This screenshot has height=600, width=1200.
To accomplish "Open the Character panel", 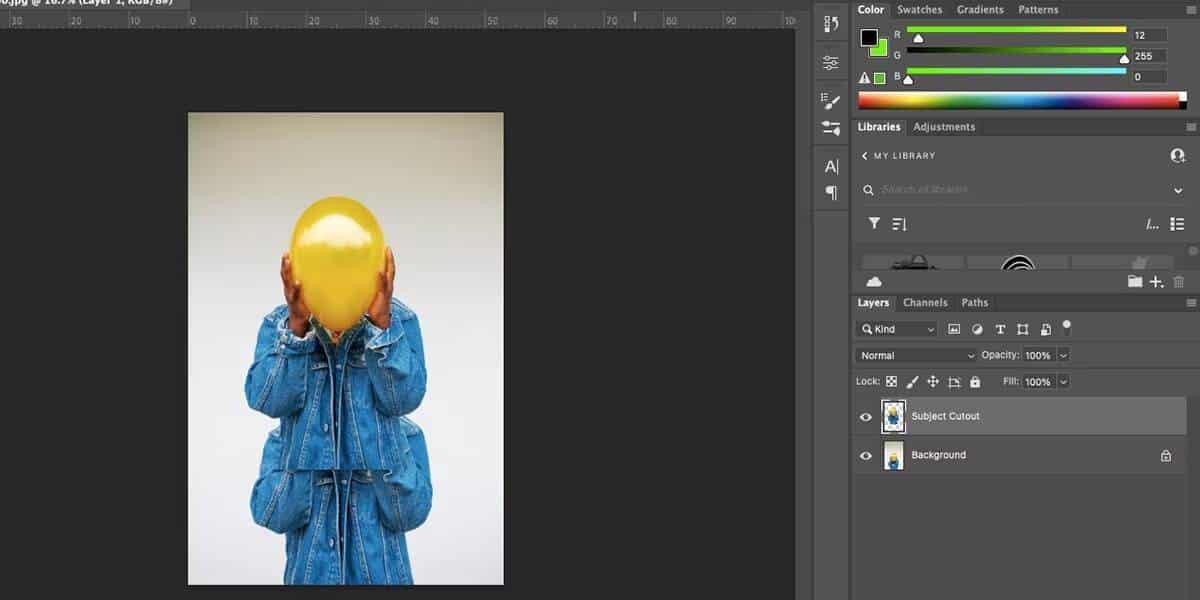I will click(x=830, y=166).
